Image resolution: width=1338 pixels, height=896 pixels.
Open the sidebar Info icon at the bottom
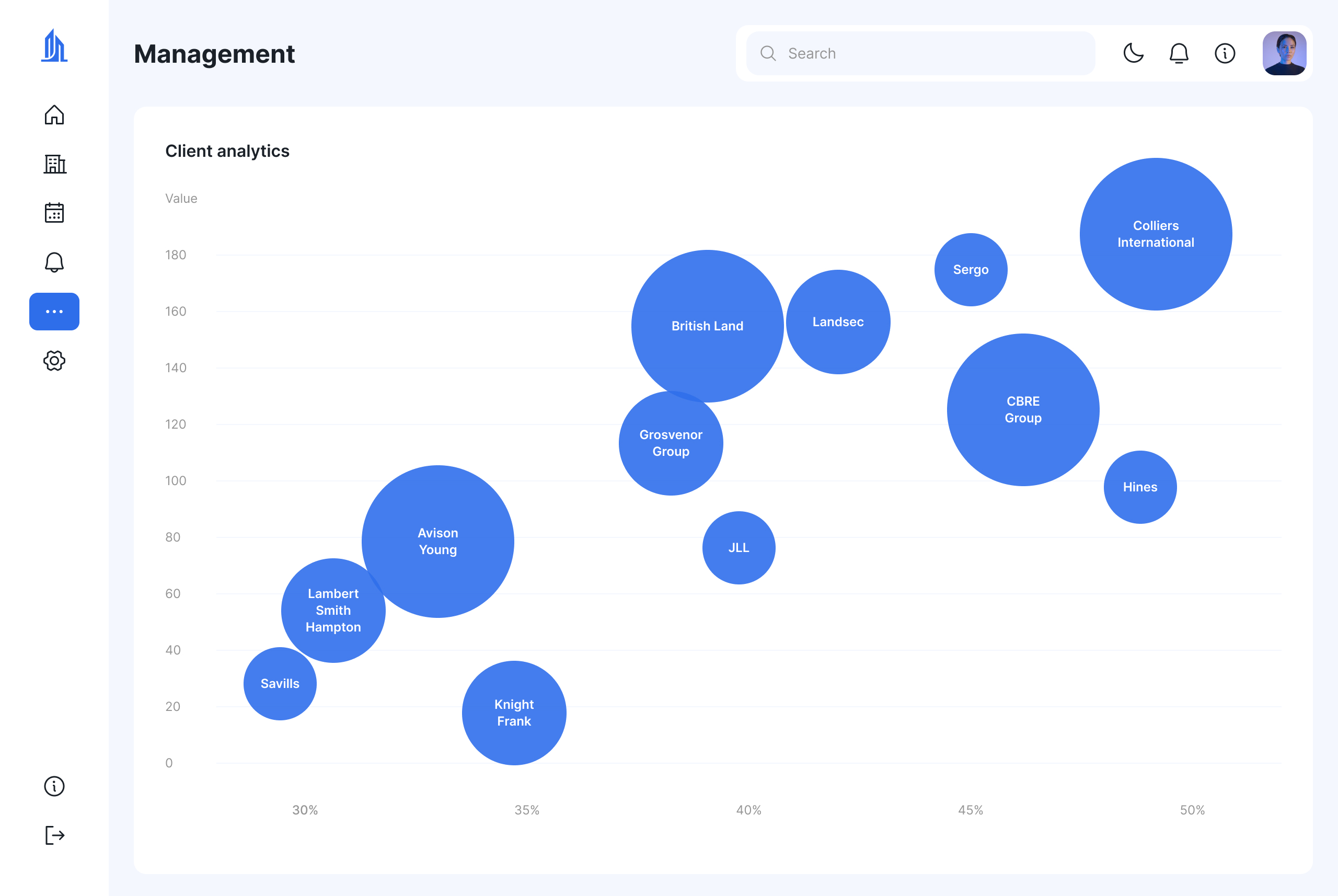(x=54, y=786)
